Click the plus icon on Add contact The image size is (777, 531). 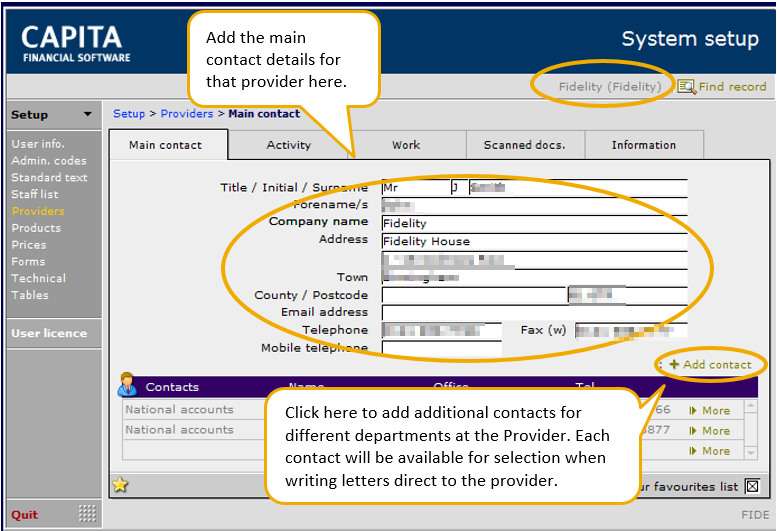(x=674, y=365)
